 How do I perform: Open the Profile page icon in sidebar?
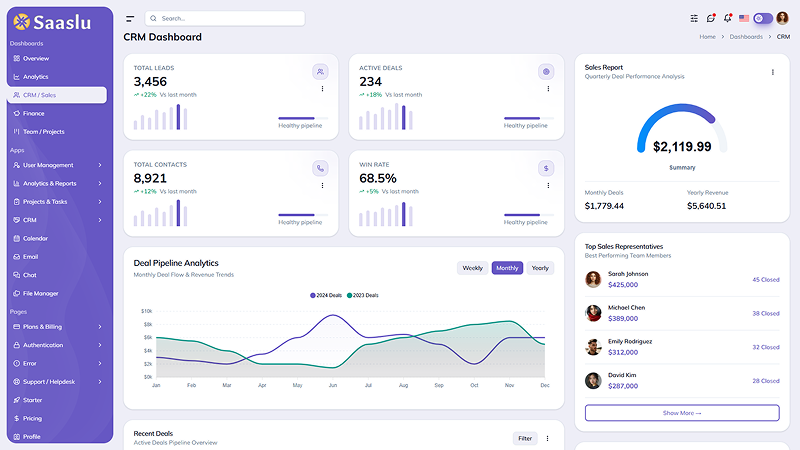[16, 437]
